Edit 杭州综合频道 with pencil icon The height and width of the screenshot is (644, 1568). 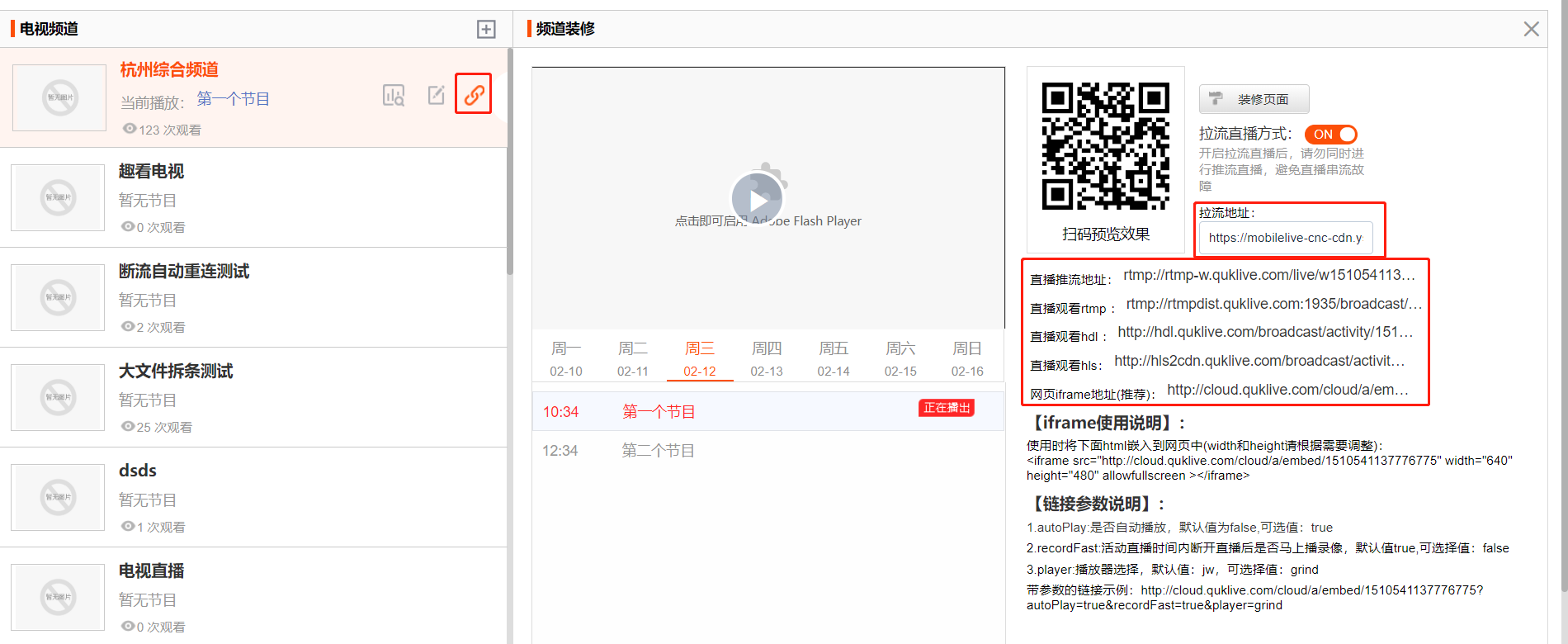coord(436,95)
